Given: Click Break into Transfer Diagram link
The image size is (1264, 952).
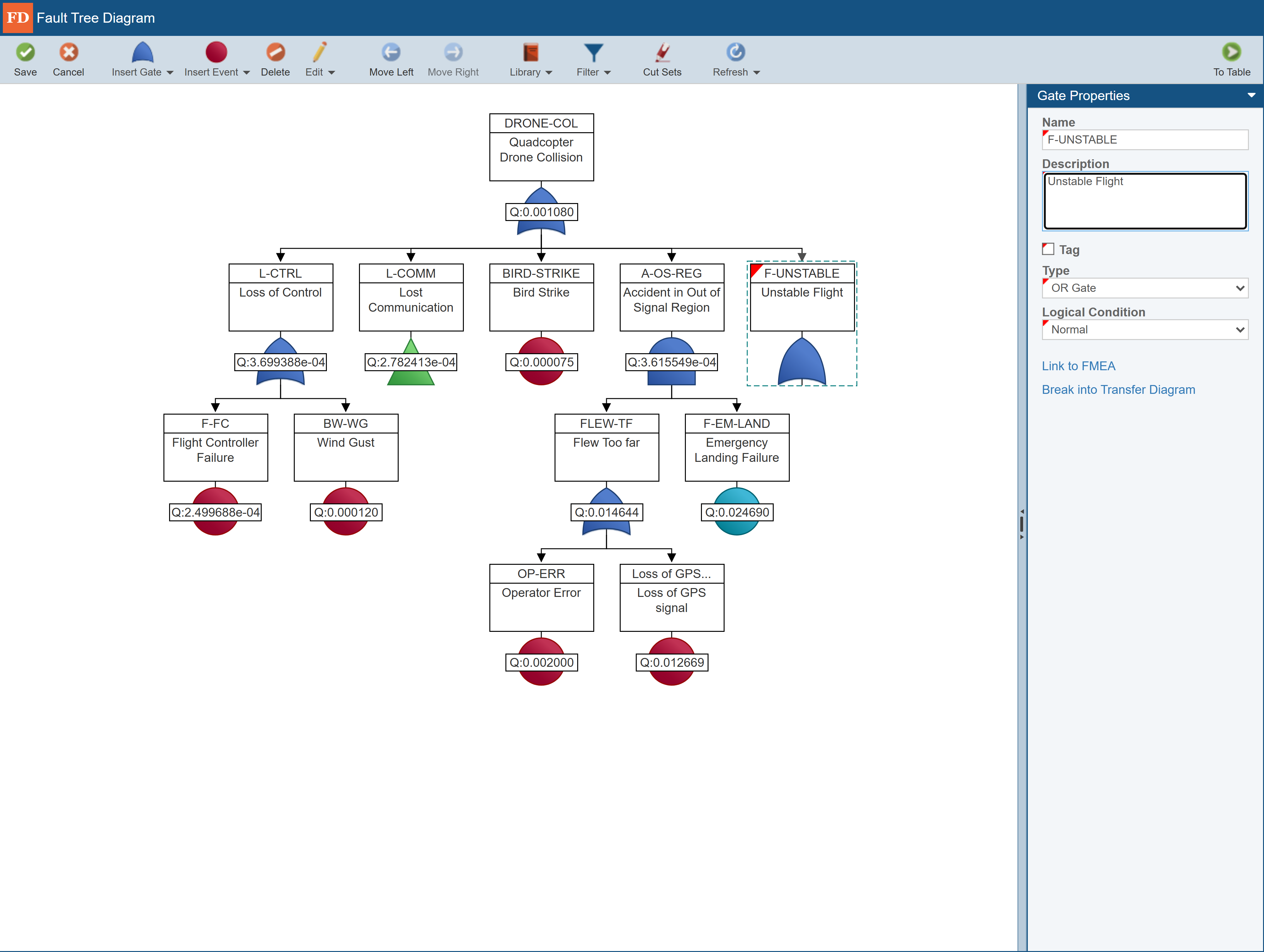Looking at the screenshot, I should (1118, 390).
